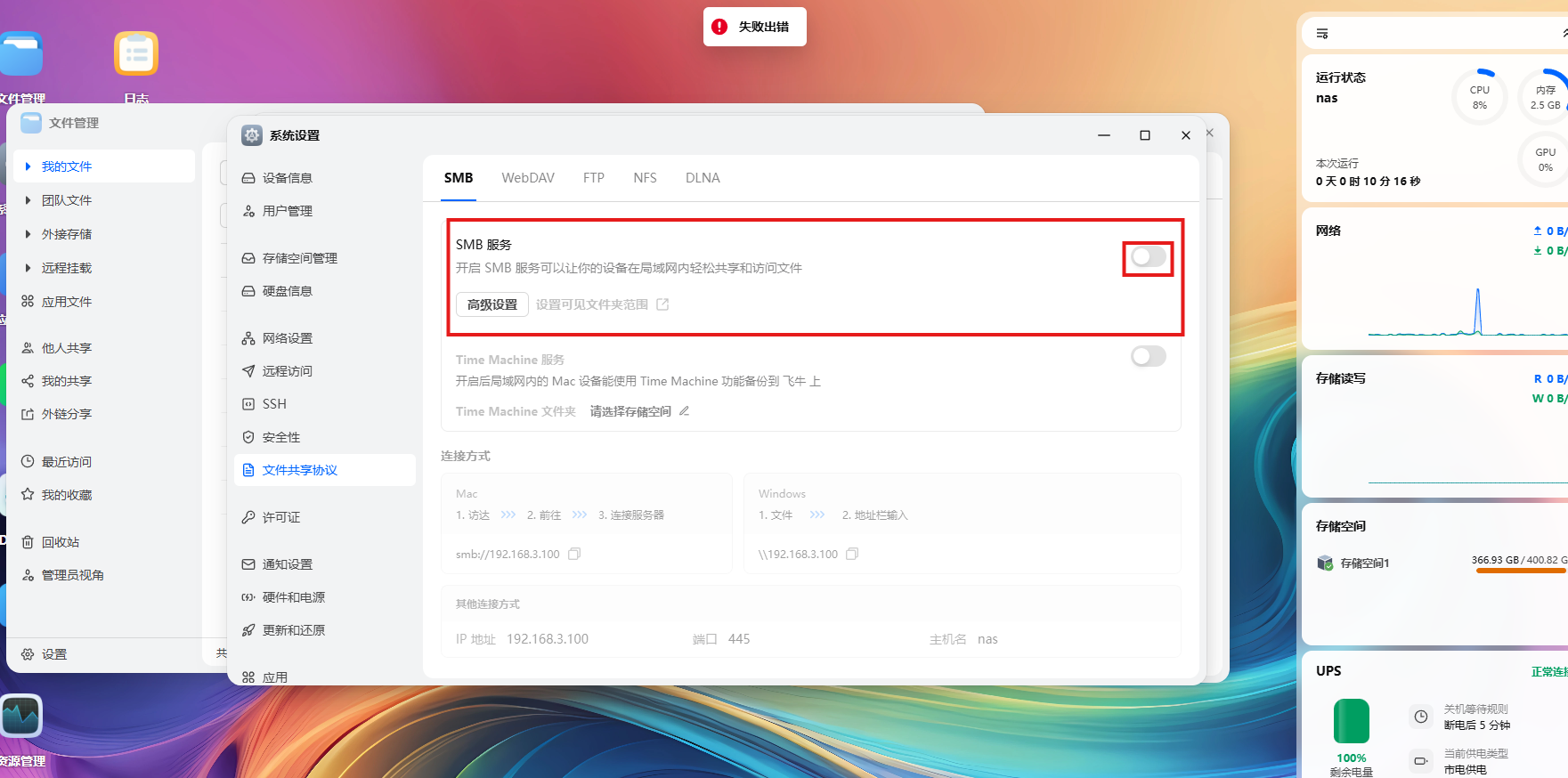Open 最近访问 in the file manager
This screenshot has height=778, width=1568.
104,462
